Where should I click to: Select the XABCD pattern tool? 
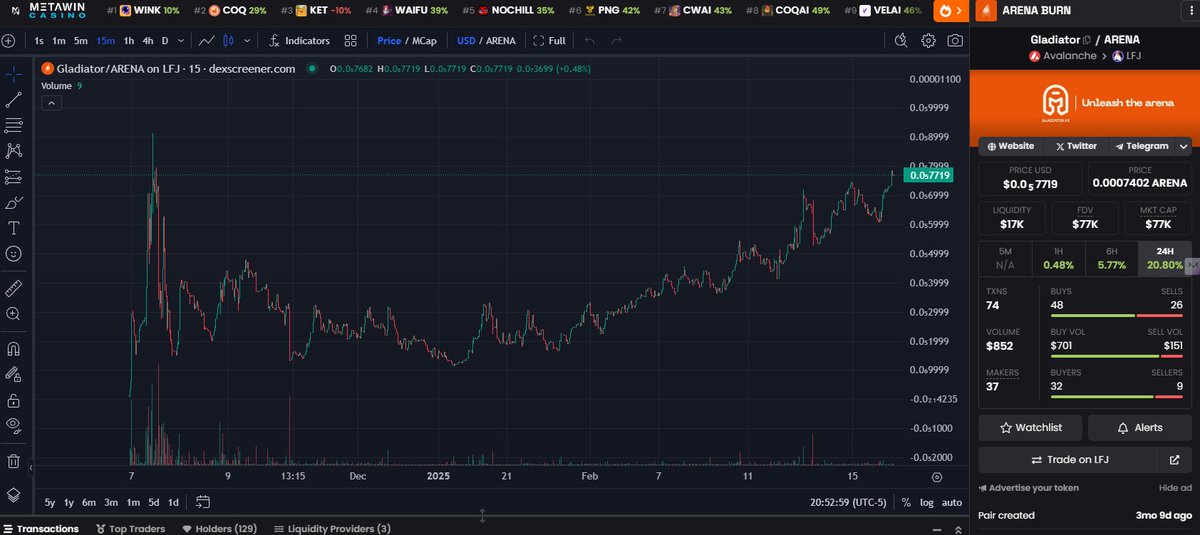pos(14,151)
